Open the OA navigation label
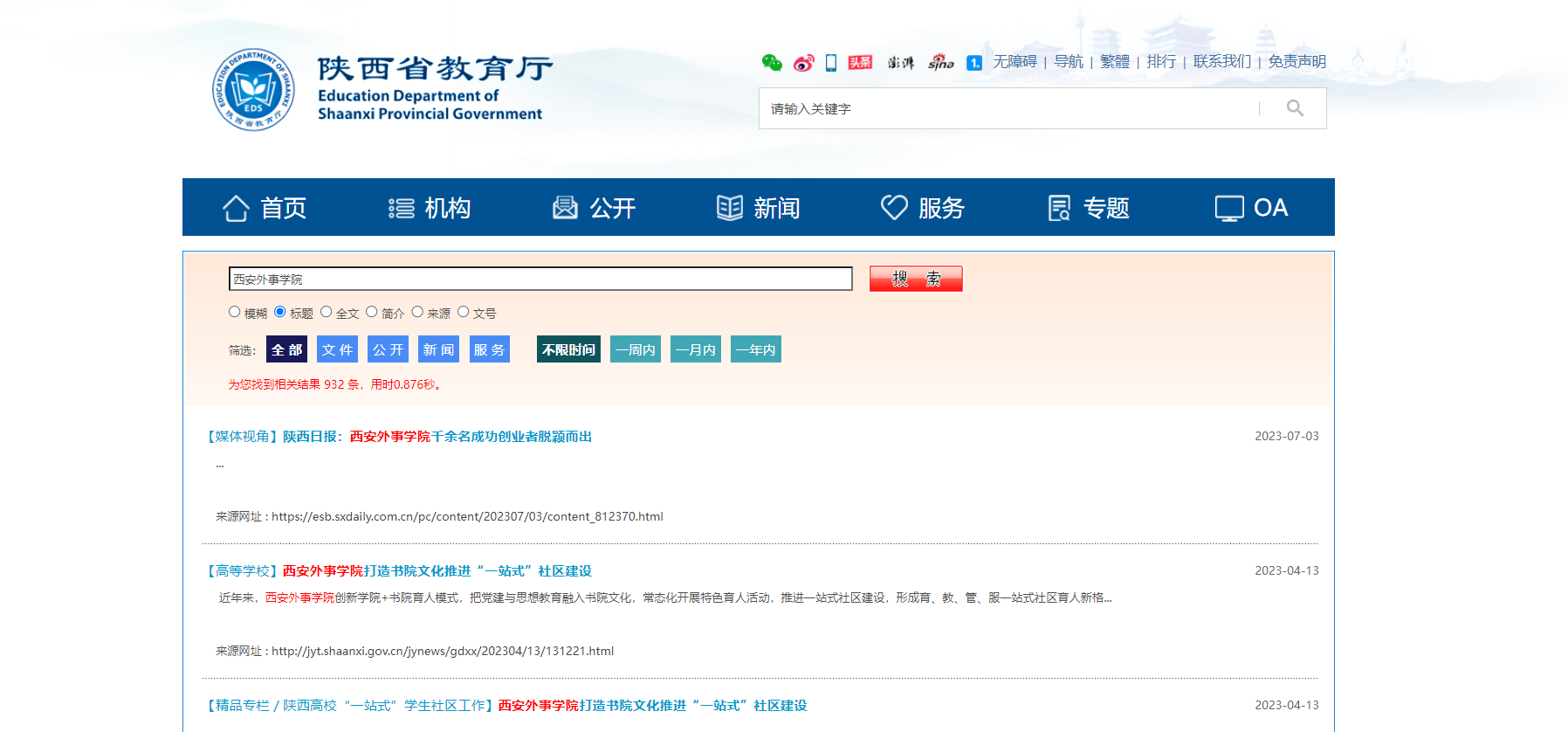This screenshot has width=1568, height=732. click(1271, 208)
